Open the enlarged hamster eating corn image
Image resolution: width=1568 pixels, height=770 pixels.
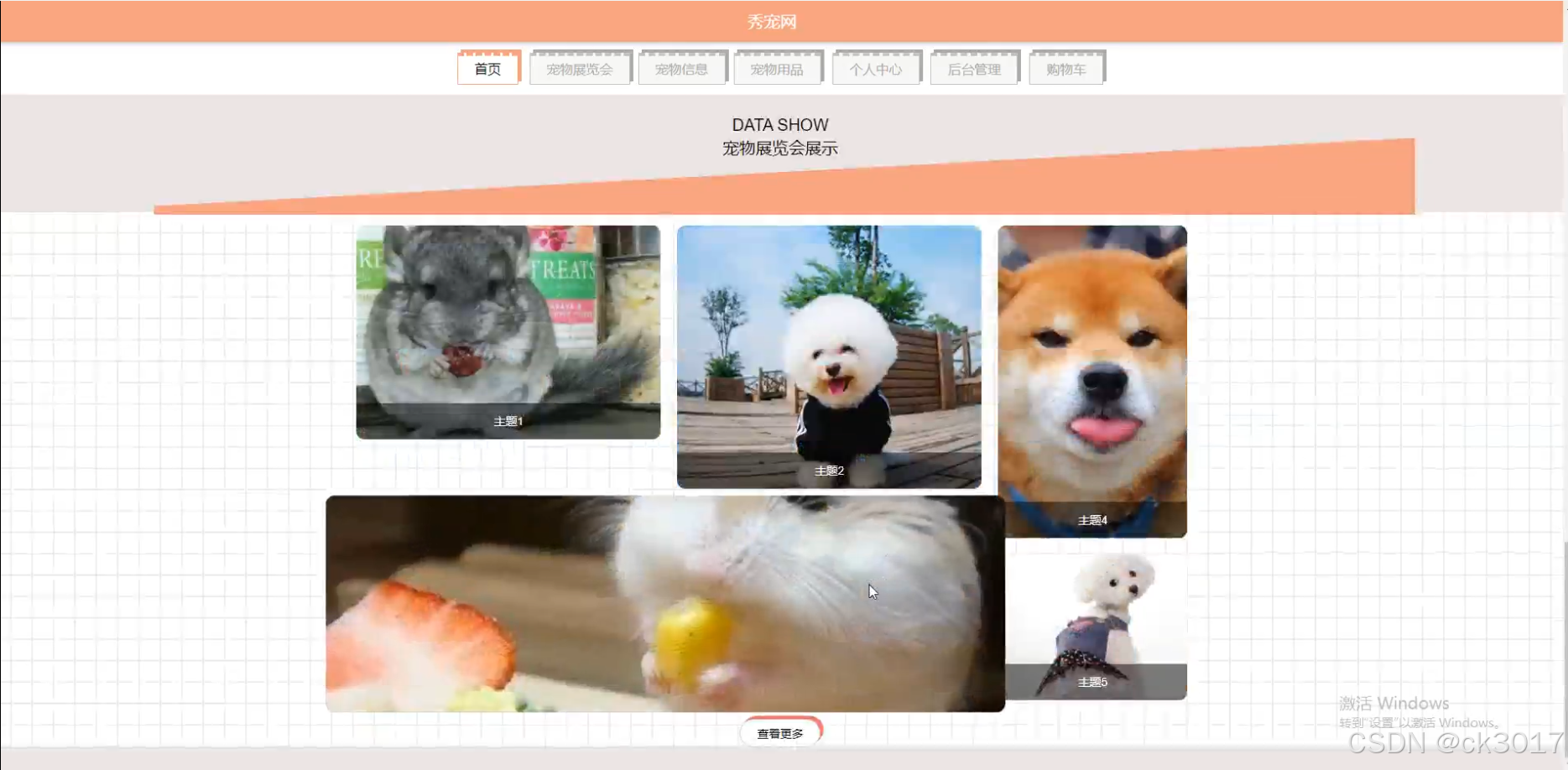click(x=665, y=604)
